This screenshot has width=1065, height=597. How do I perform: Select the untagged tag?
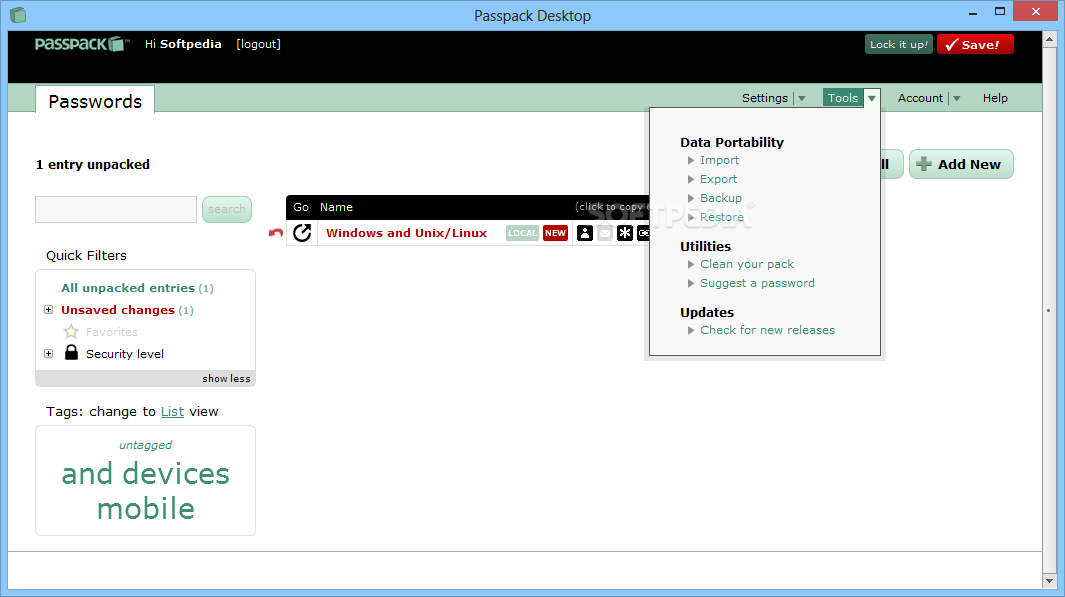pos(145,445)
